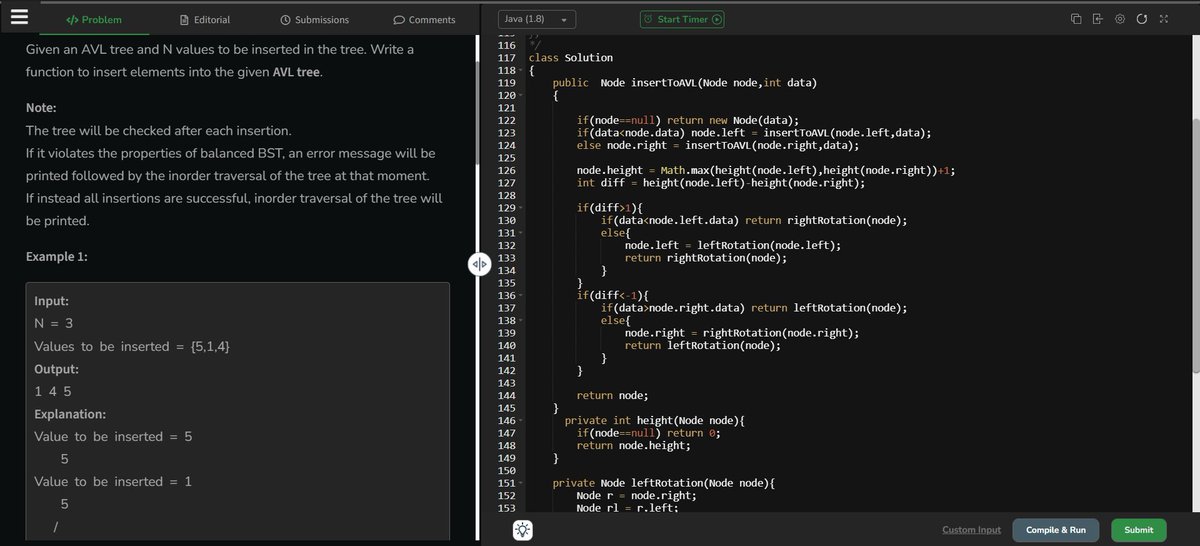
Task: Open editor settings gear
Action: (1120, 19)
